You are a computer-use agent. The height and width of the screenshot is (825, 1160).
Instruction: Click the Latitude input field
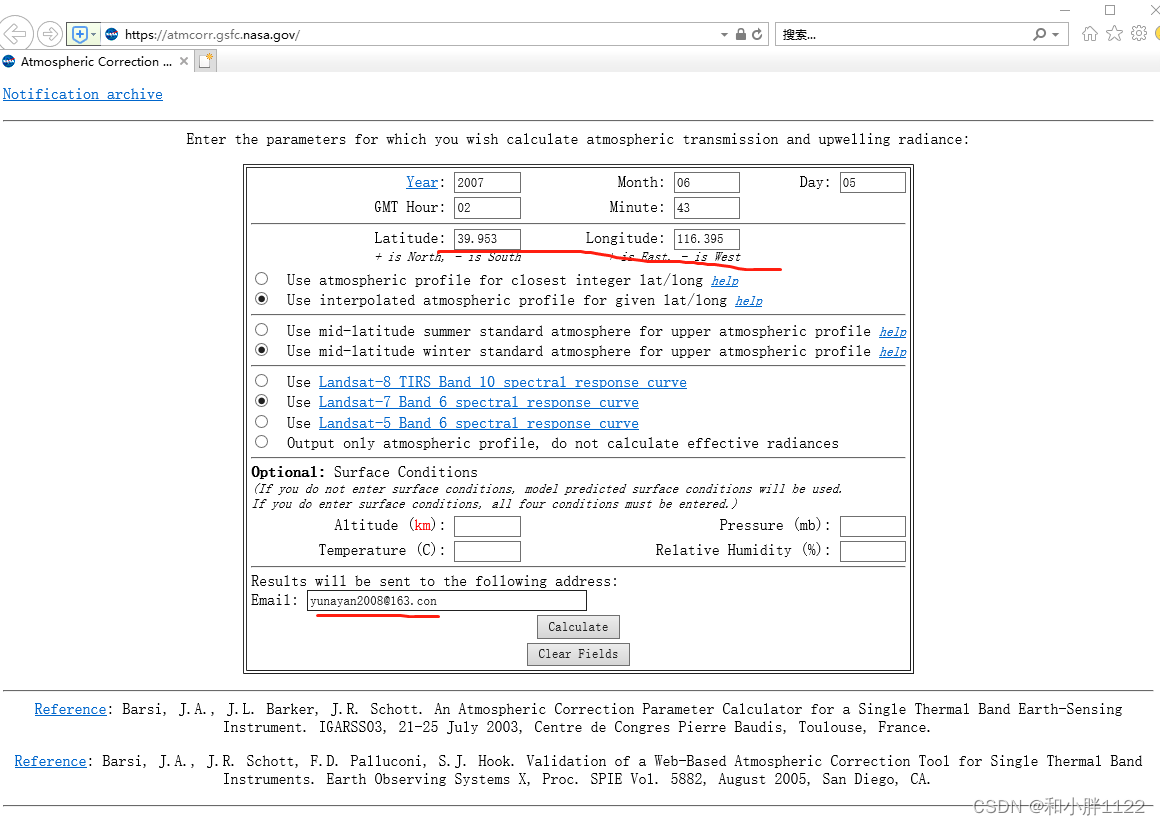(x=488, y=239)
